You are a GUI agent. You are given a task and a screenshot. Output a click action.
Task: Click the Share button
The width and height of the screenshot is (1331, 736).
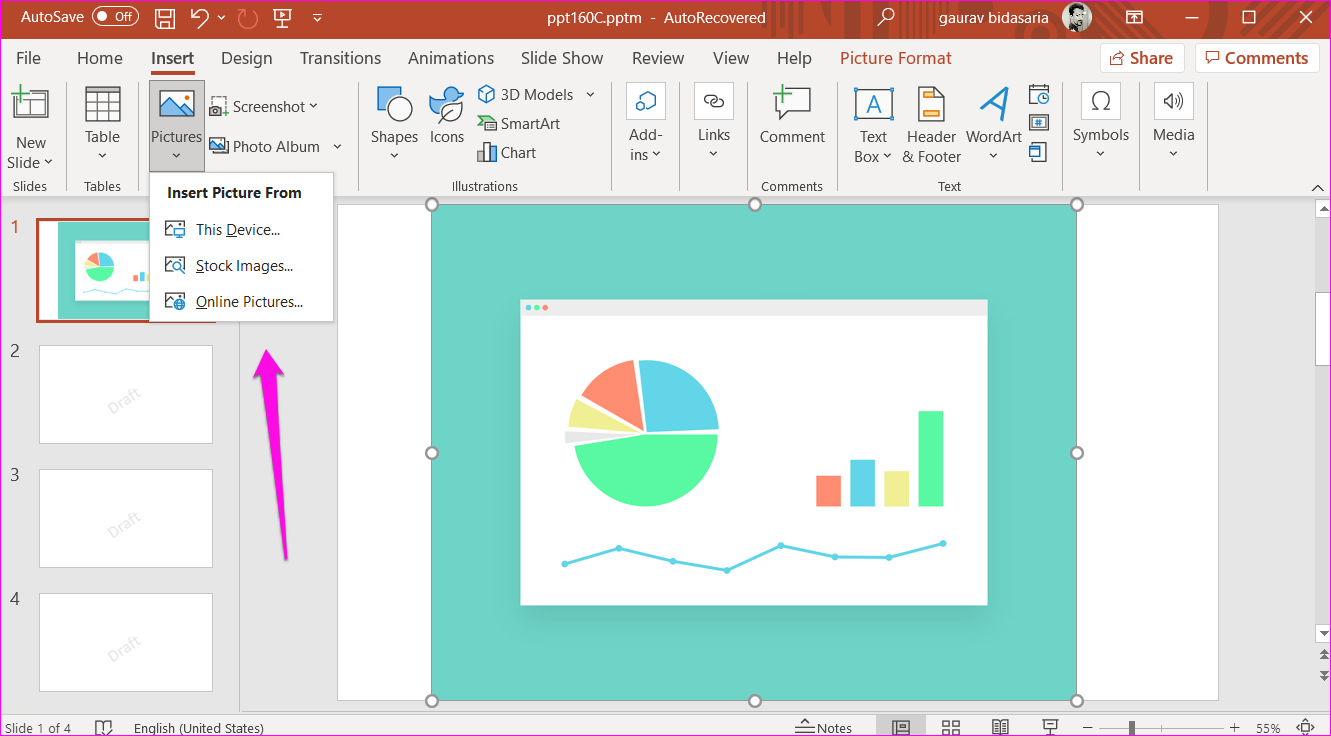coord(1142,58)
